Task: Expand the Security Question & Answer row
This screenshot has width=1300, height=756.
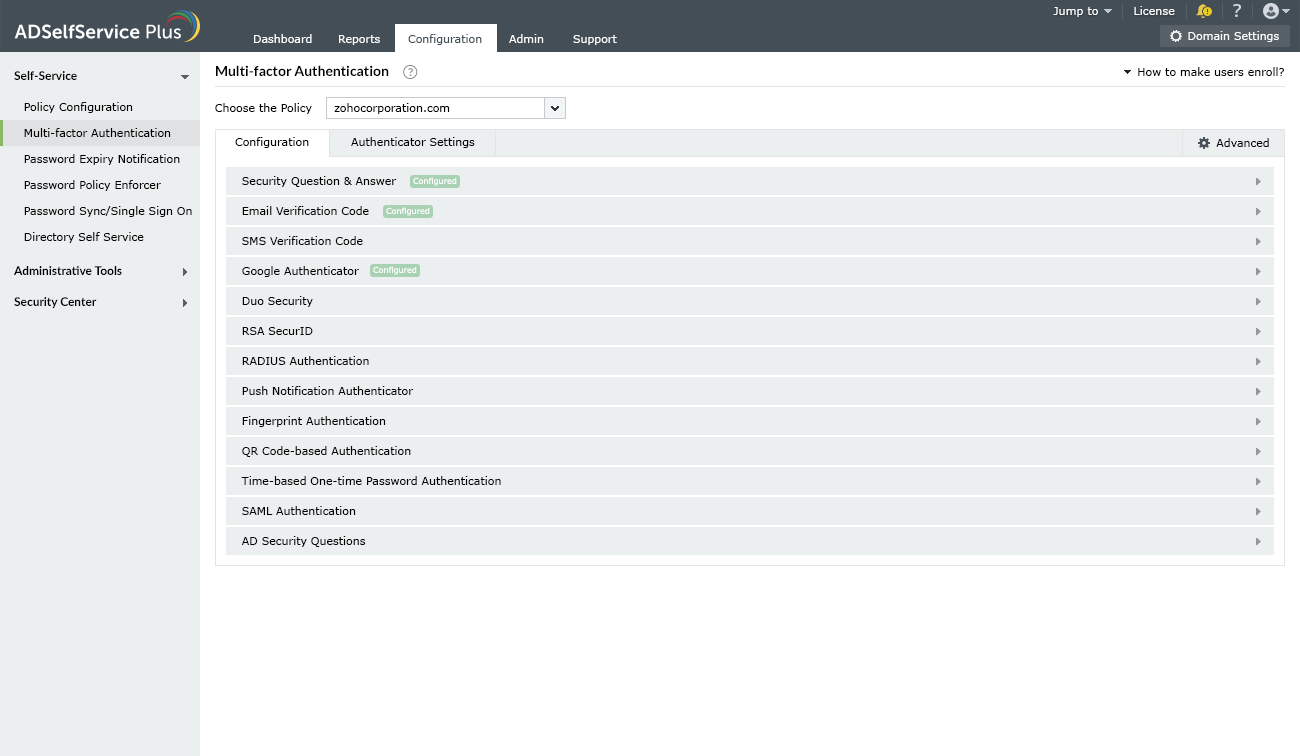Action: tap(750, 181)
